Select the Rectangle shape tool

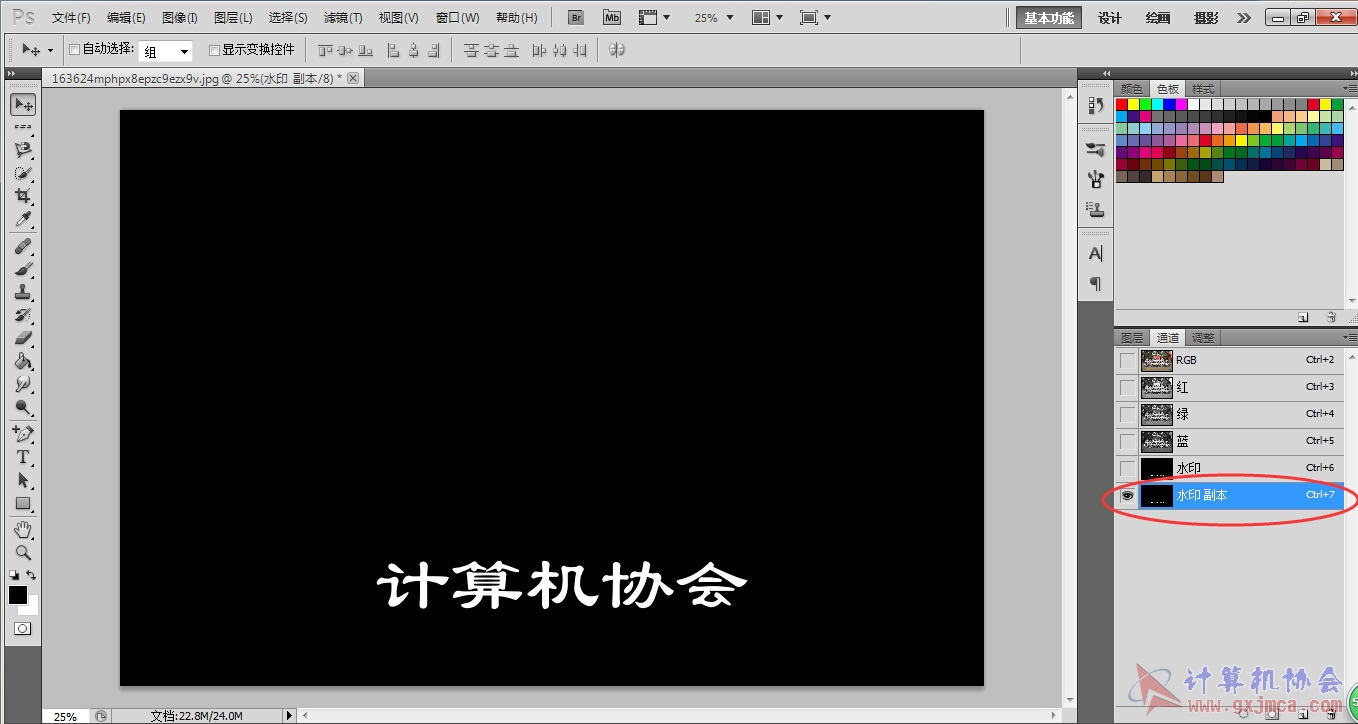pyautogui.click(x=22, y=503)
